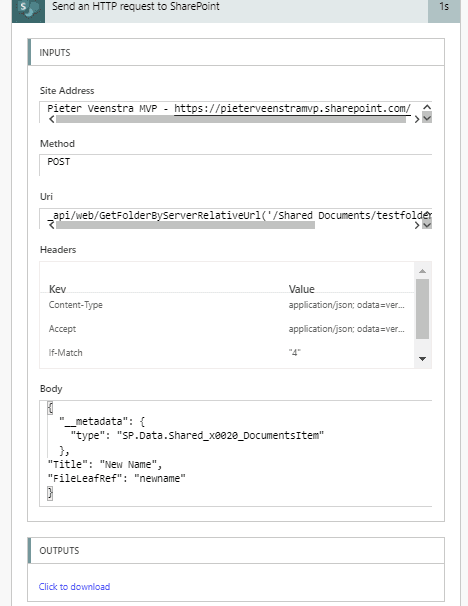Click the 'Click to download' outputs link

point(74,587)
